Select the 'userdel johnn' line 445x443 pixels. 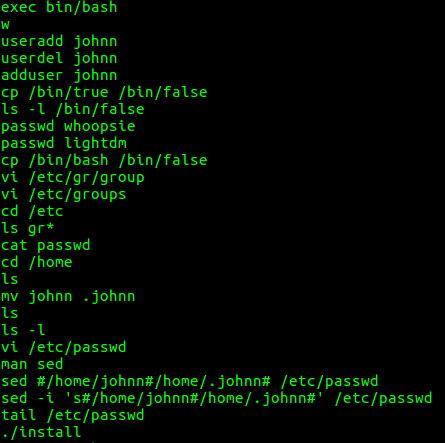click(x=59, y=58)
